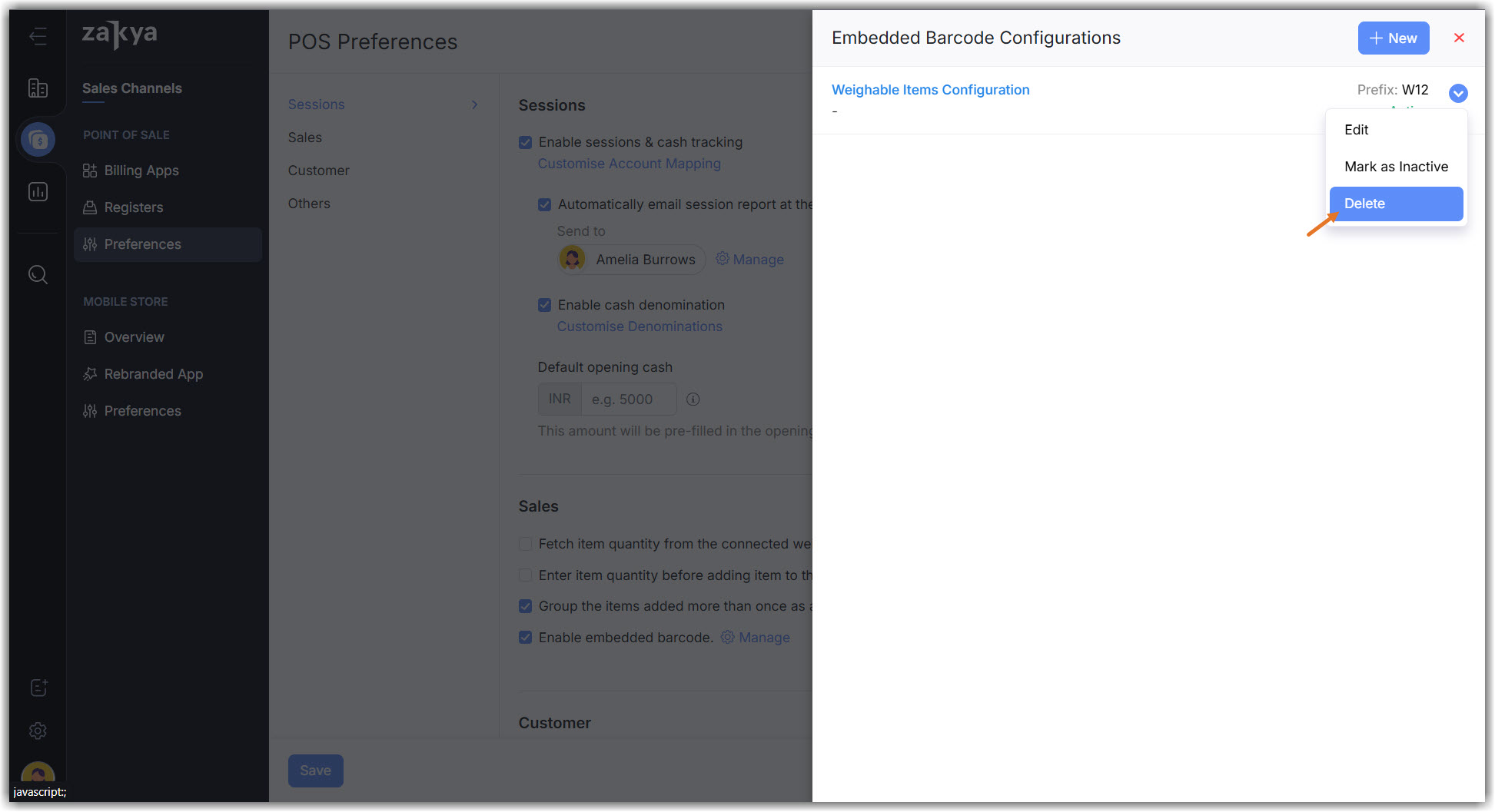Viewport: 1495px width, 812px height.
Task: Expand the Sessions section chevron
Action: 474,104
